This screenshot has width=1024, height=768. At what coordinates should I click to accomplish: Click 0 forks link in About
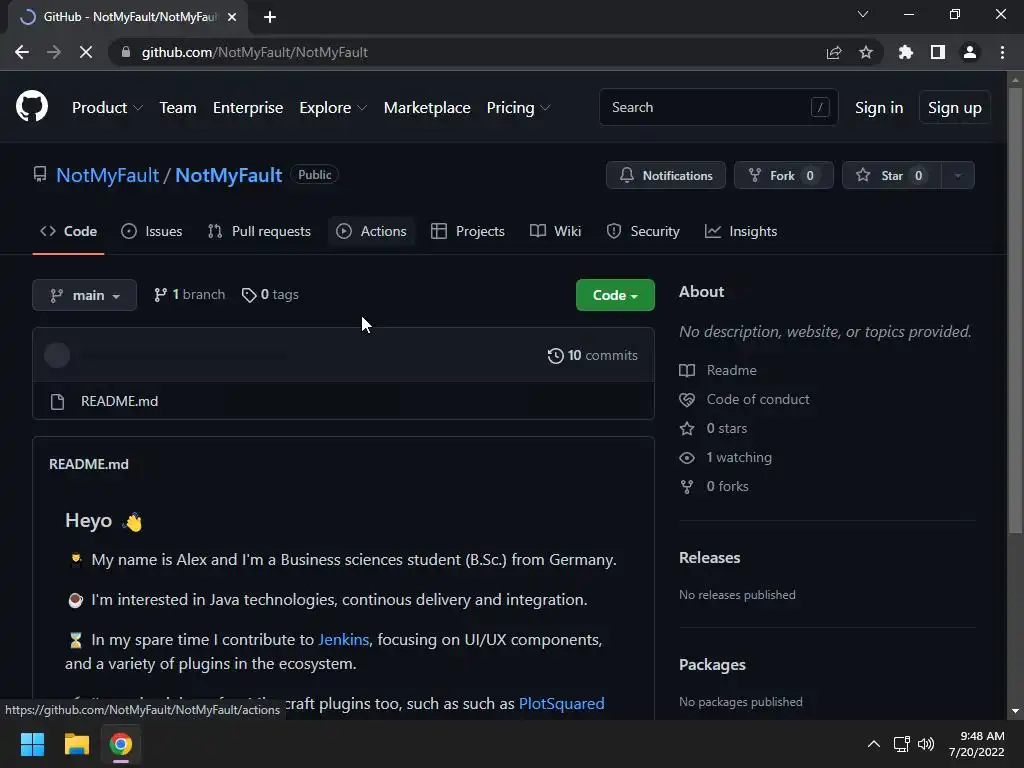728,486
